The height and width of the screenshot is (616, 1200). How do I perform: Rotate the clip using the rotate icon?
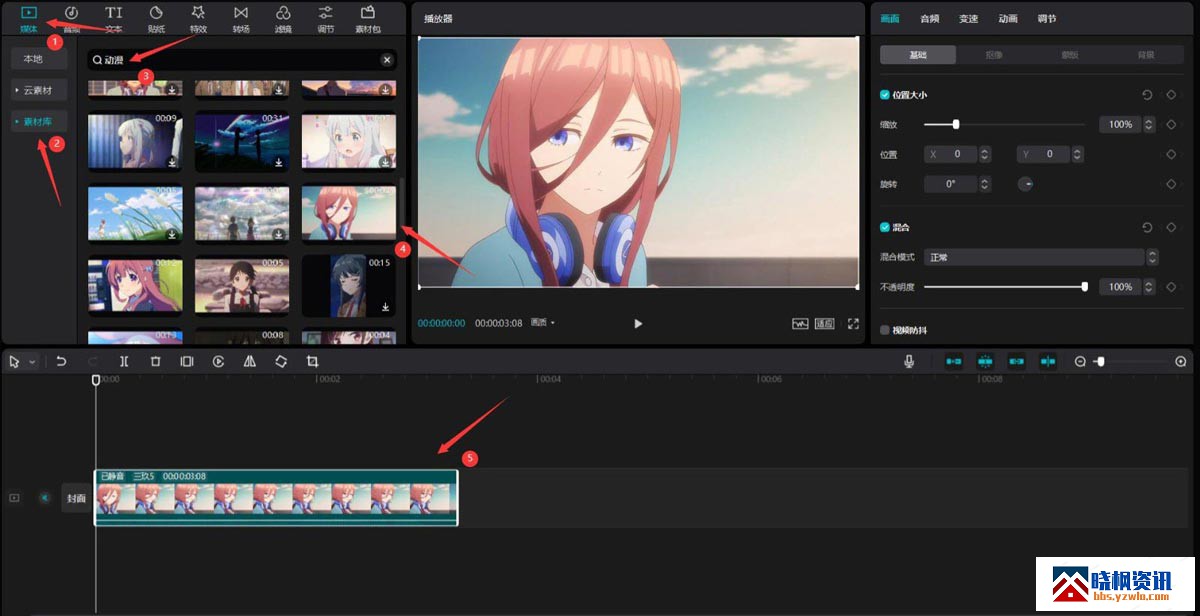coord(281,361)
